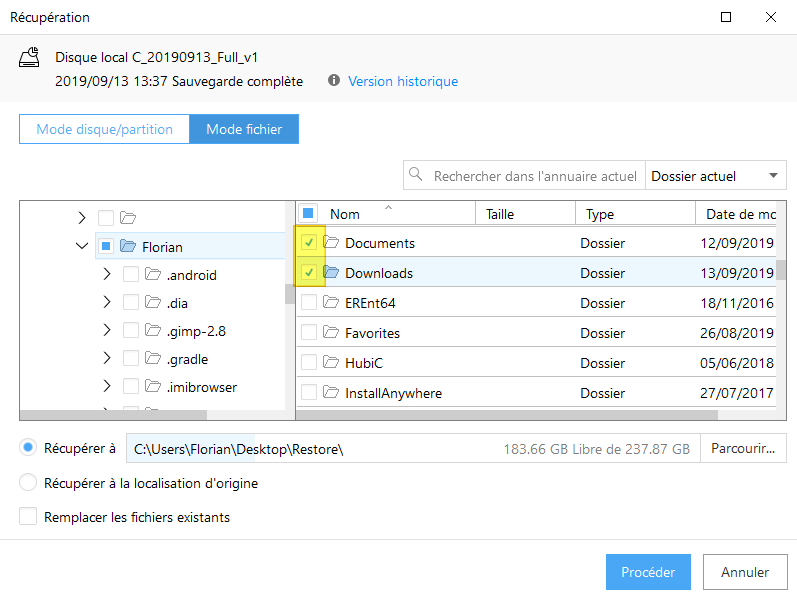Screen dimensions: 797x607
Task: Switch to Mode disque/partition tab
Action: pos(104,129)
